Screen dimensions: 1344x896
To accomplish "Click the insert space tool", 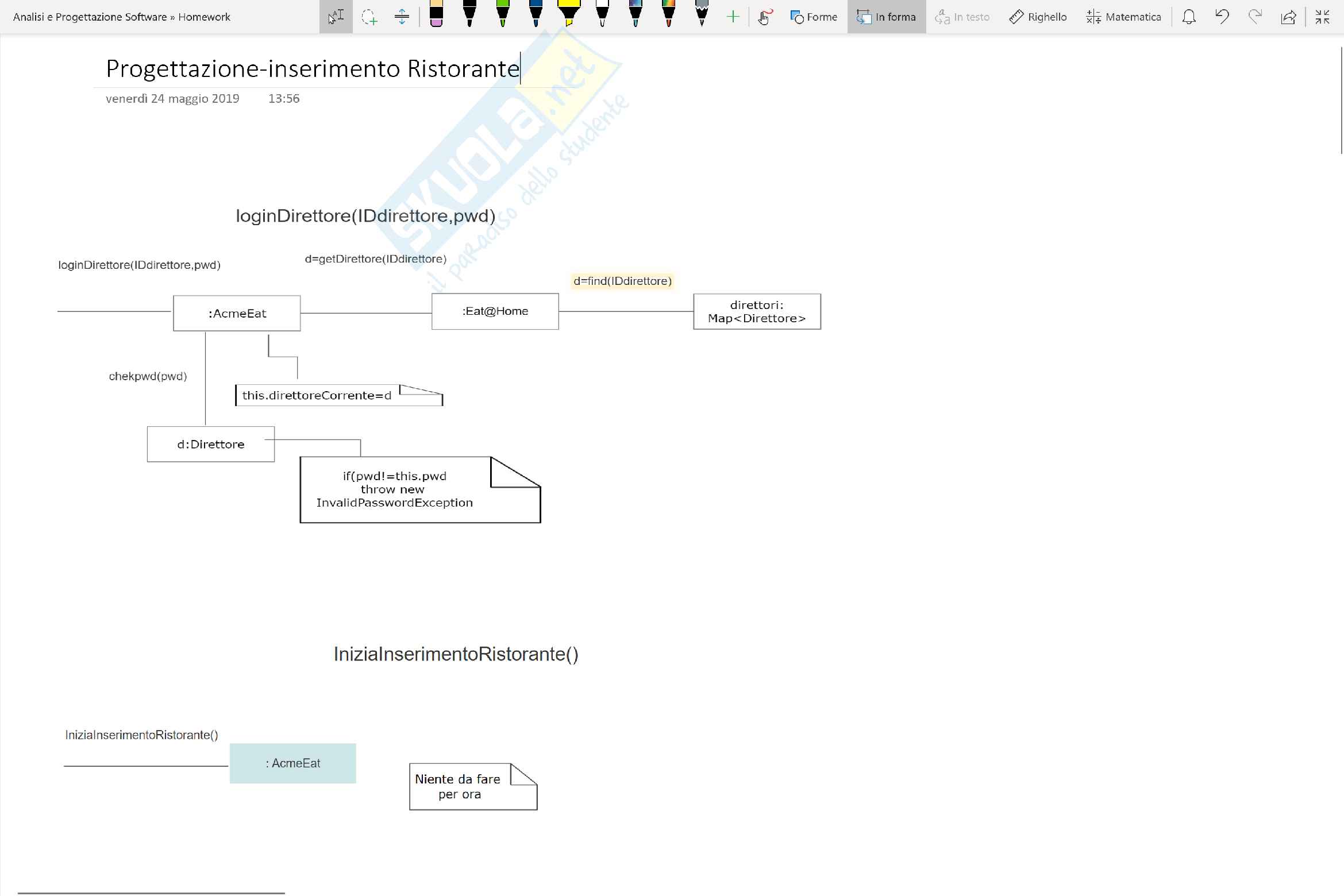I will tap(402, 17).
